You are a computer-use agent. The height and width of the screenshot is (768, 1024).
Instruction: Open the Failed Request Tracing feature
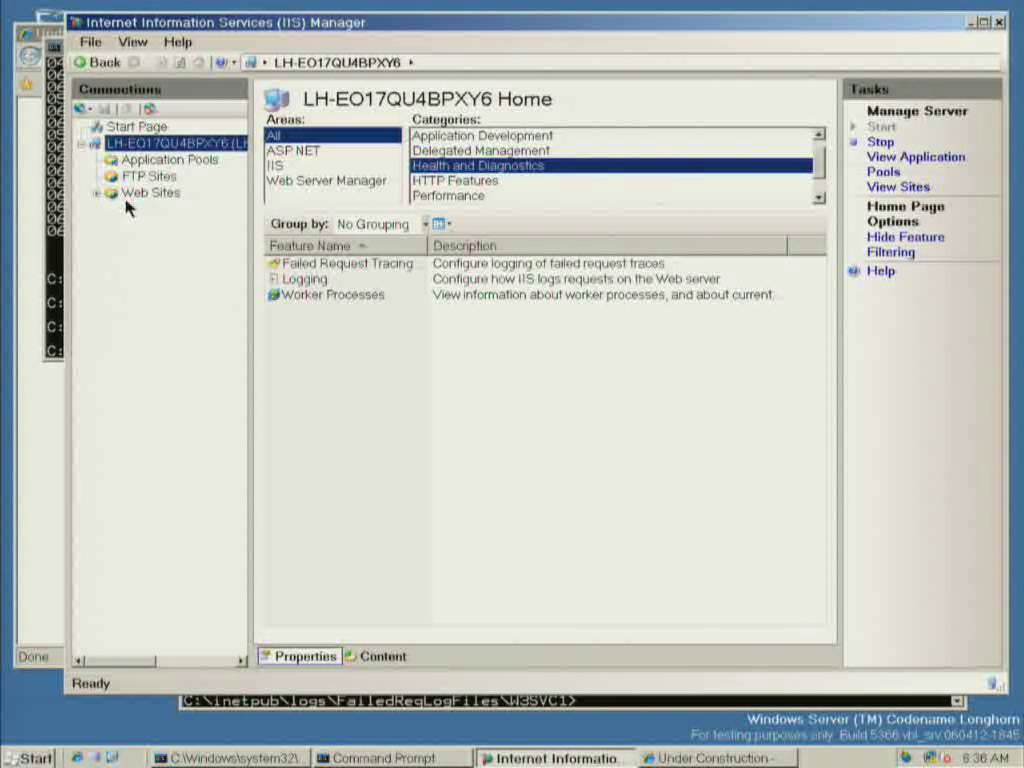pos(346,264)
